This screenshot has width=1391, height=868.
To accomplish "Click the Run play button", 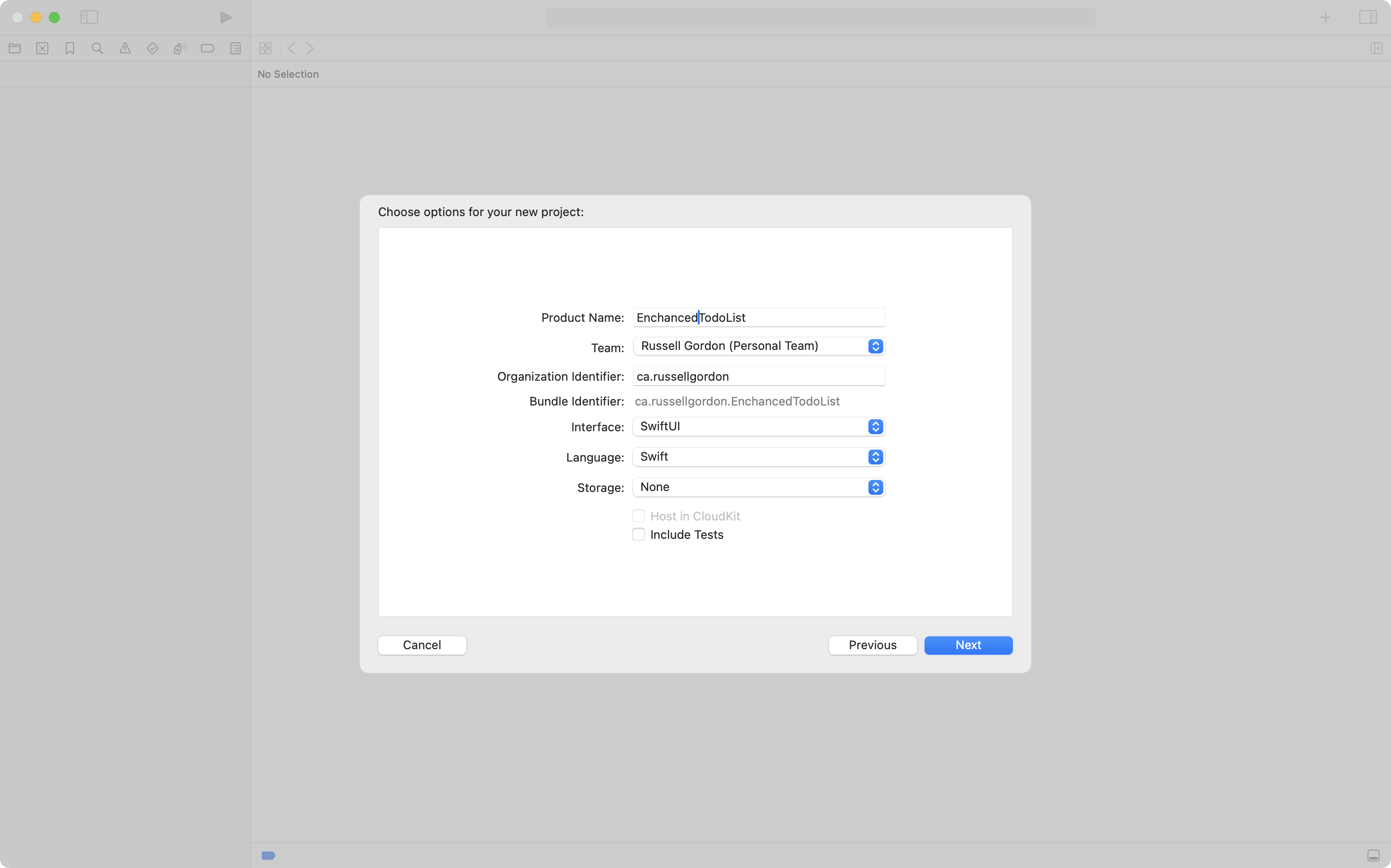I will point(226,17).
